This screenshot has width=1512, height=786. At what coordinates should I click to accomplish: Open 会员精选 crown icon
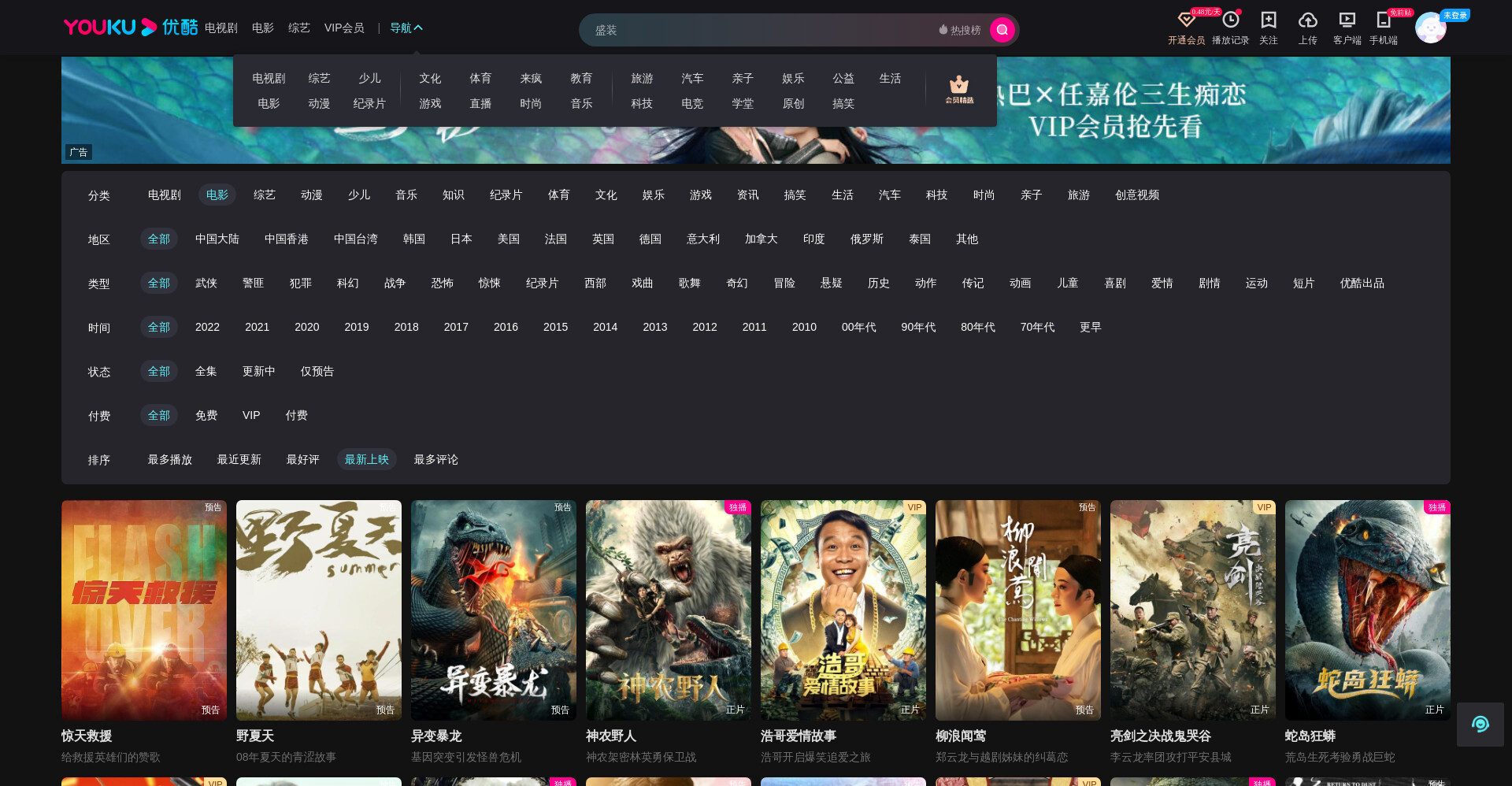(x=959, y=90)
